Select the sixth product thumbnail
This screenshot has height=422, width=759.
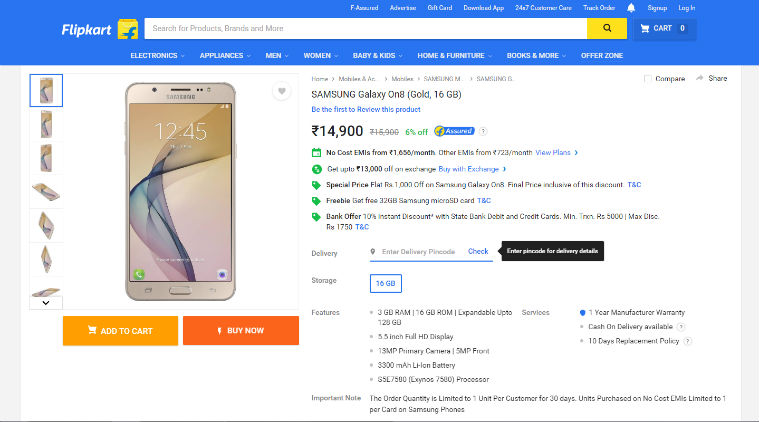(x=46, y=260)
